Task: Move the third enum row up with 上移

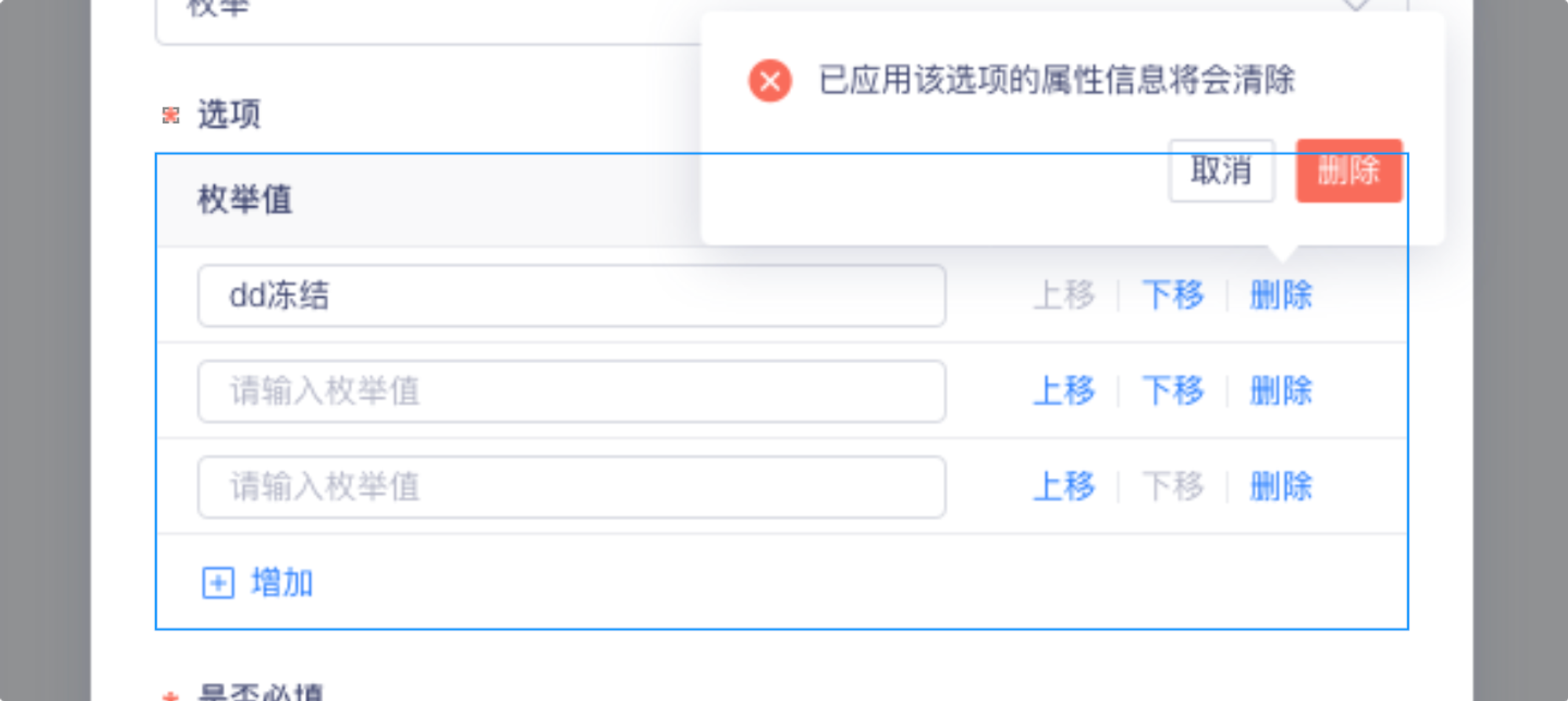Action: click(1065, 488)
